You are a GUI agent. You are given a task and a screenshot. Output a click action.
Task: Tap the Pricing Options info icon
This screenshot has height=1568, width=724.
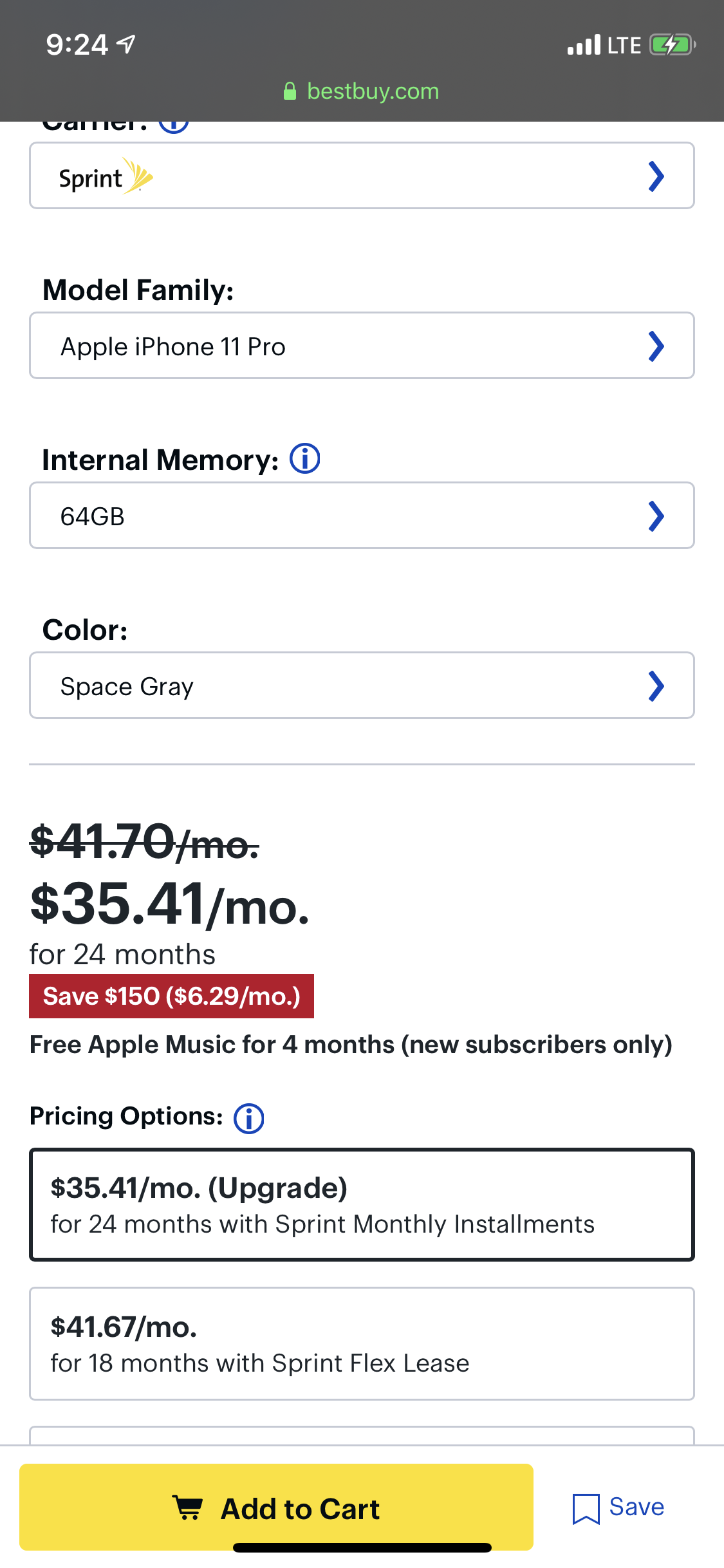click(x=248, y=1118)
